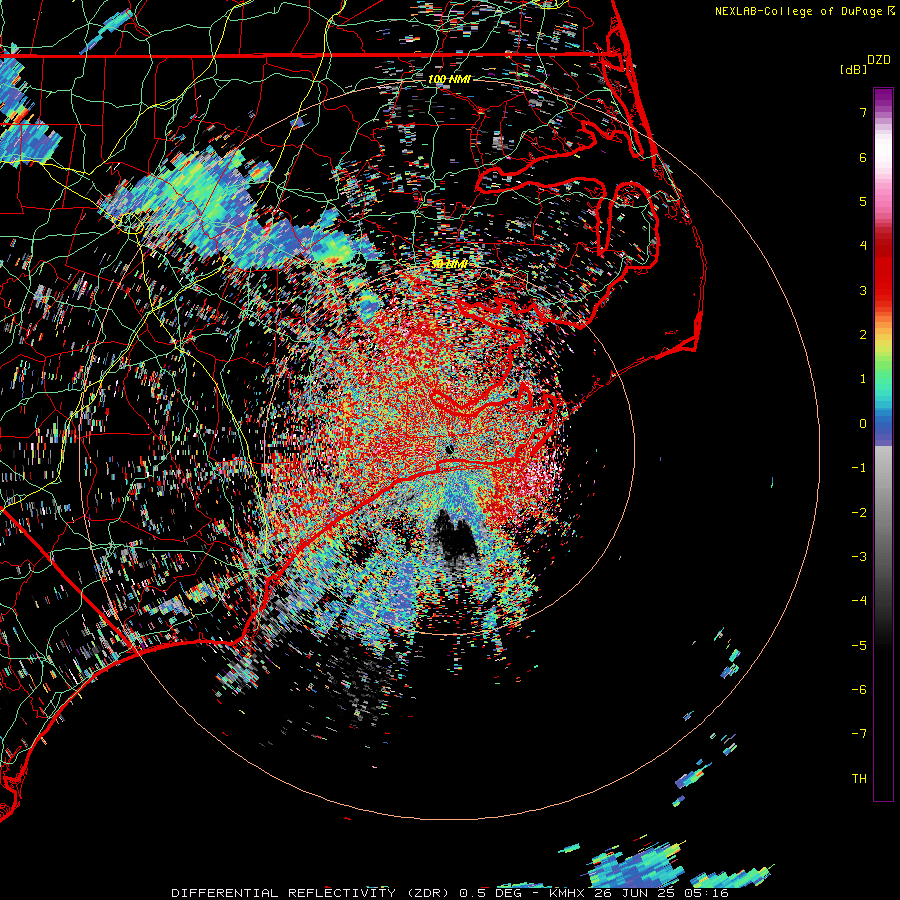The width and height of the screenshot is (900, 900).
Task: Click the TH threshold label on scale
Action: pos(859,779)
